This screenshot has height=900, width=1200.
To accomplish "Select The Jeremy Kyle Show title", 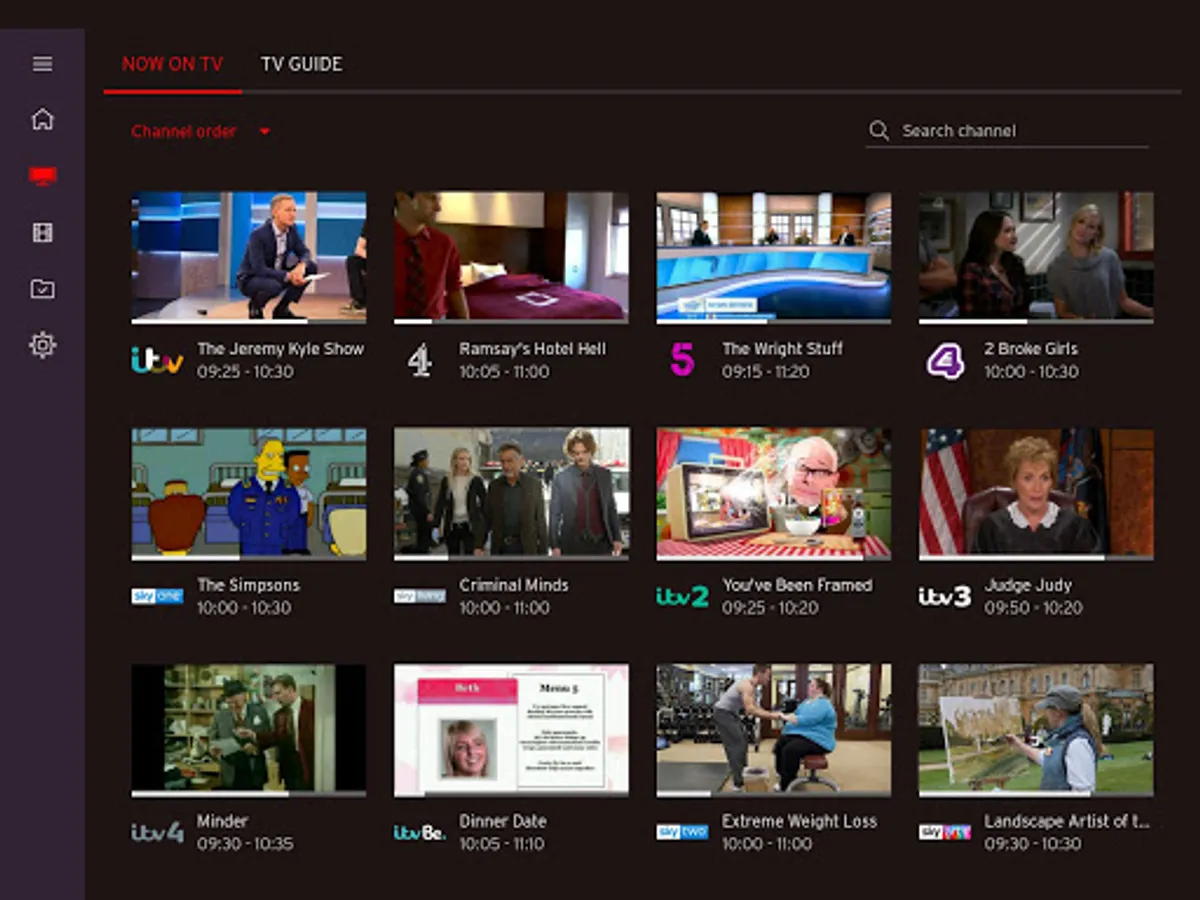I will click(280, 349).
